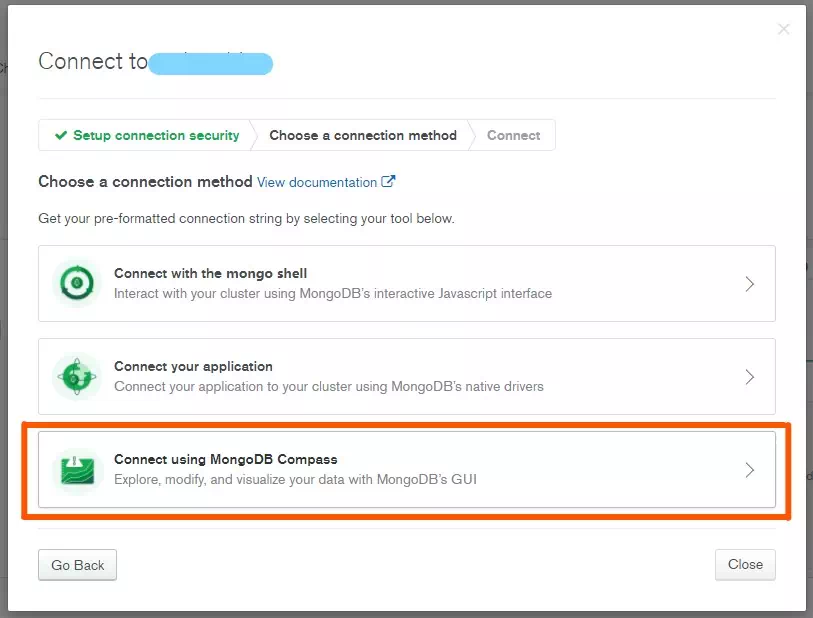Expand the Connect your application chevron

point(749,377)
